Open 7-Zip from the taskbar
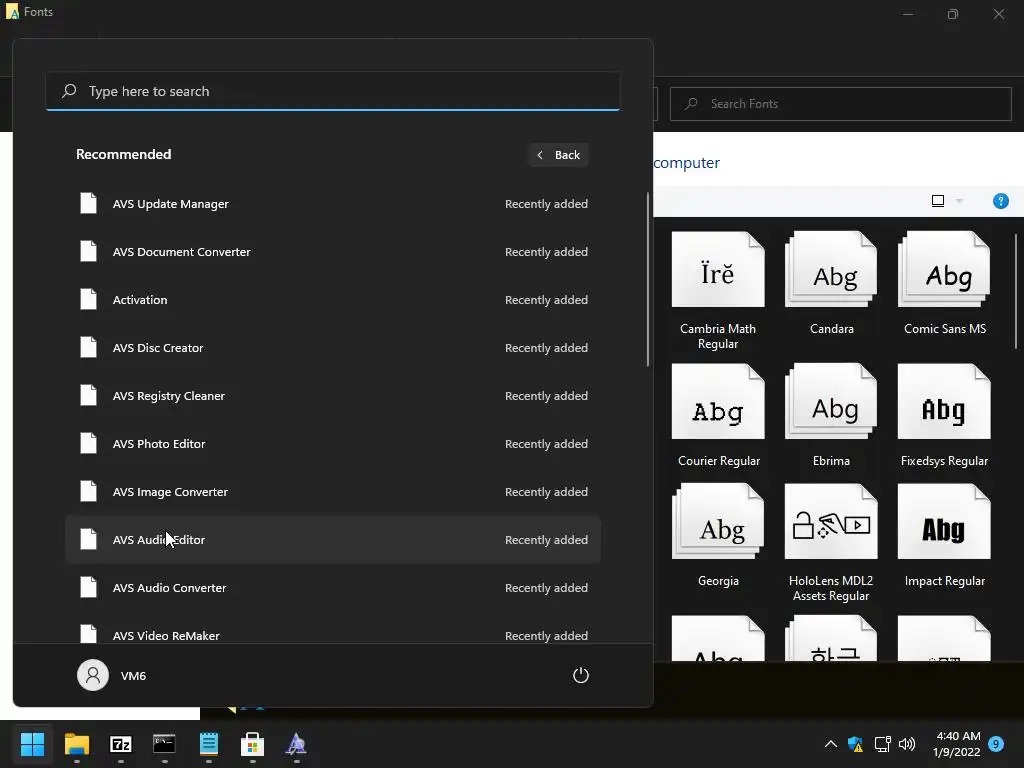Viewport: 1024px width, 768px height. pos(121,744)
